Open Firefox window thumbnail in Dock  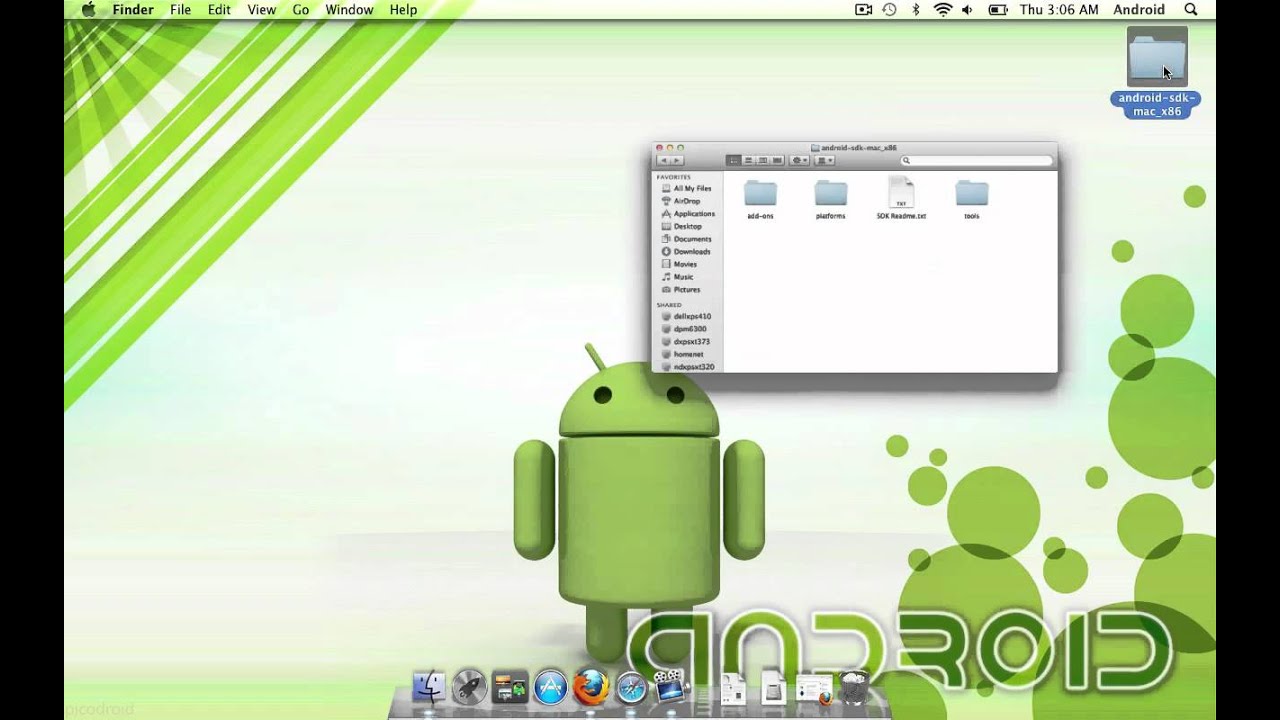coord(814,689)
